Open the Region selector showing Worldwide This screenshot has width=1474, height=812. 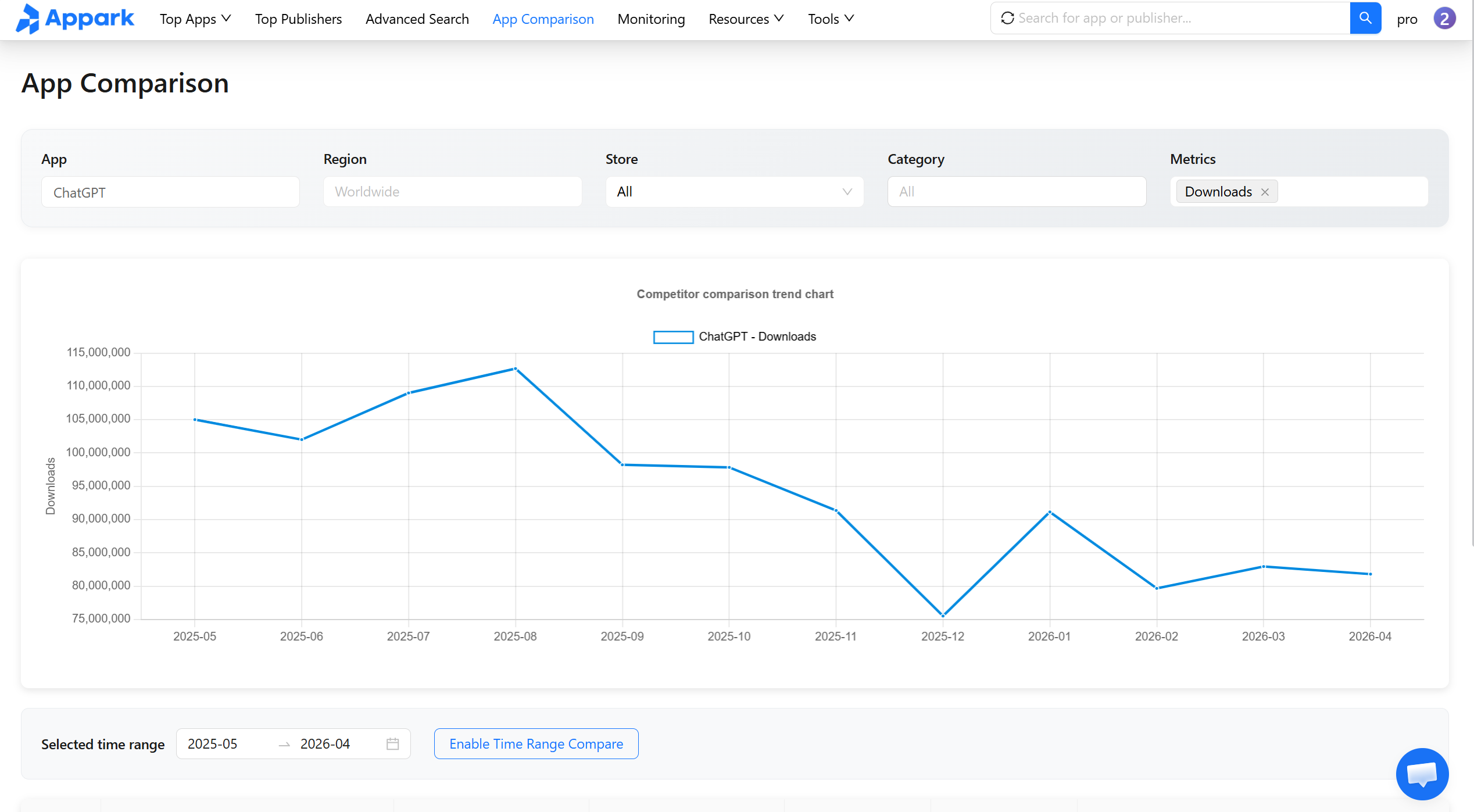click(x=452, y=192)
